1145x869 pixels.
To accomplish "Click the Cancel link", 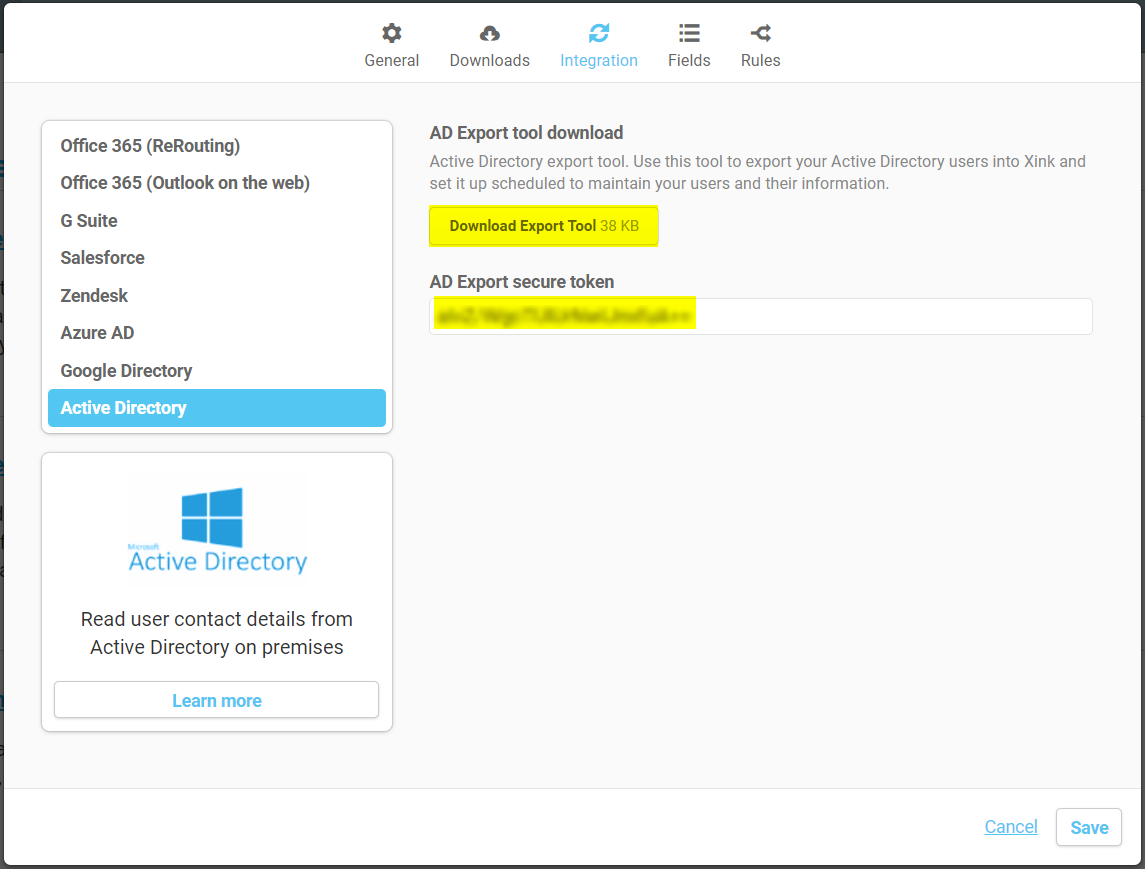I will point(1011,827).
